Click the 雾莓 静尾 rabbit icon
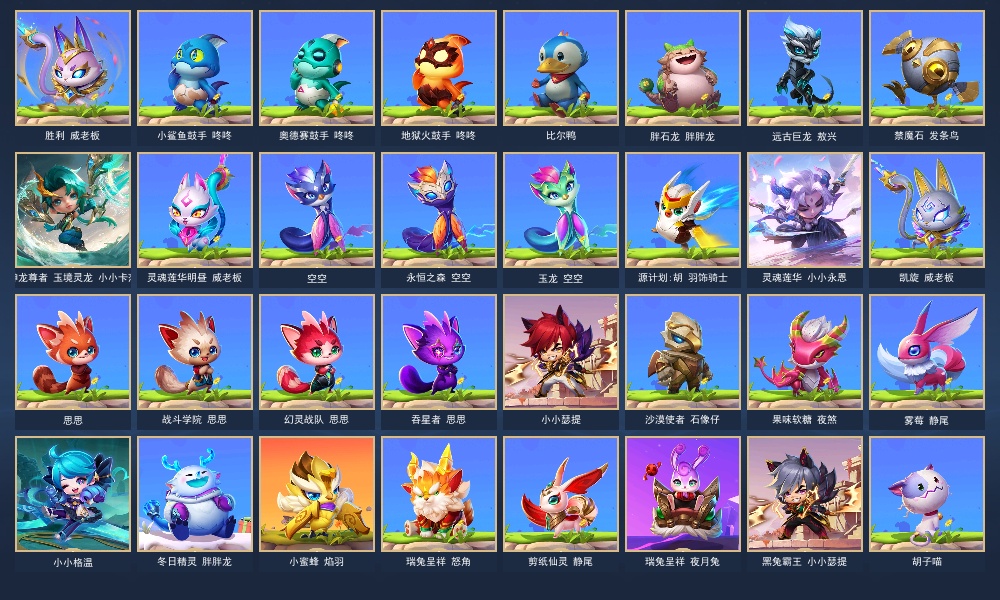This screenshot has height=600, width=1000. 927,352
